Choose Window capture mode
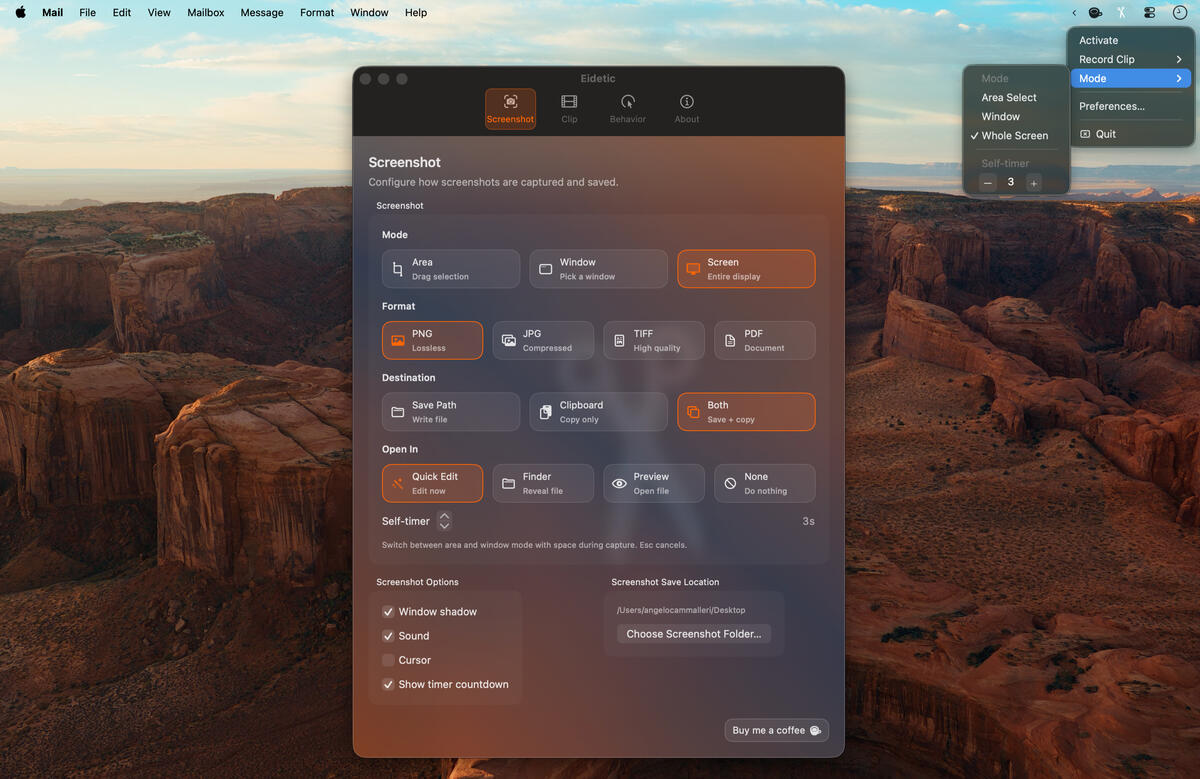Viewport: 1200px width, 779px height. pos(598,268)
